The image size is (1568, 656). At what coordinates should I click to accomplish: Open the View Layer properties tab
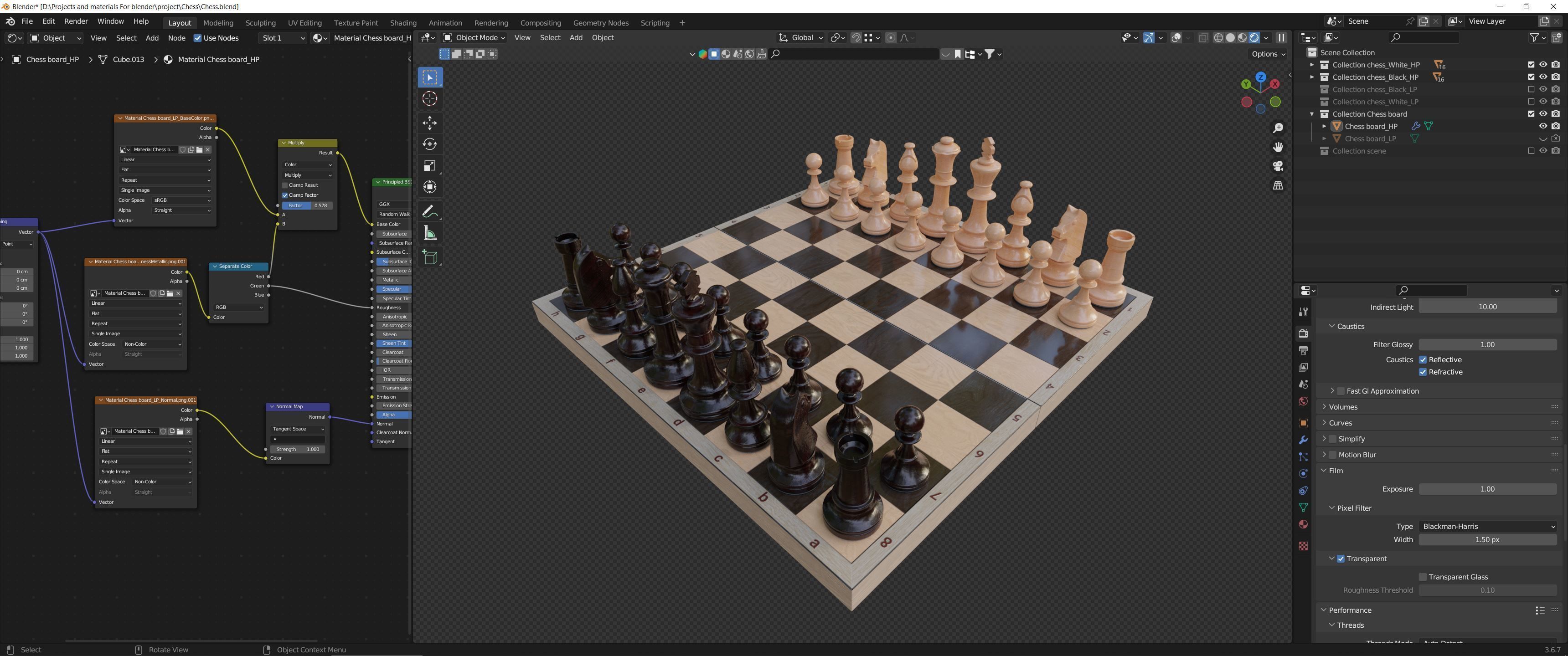point(1303,368)
